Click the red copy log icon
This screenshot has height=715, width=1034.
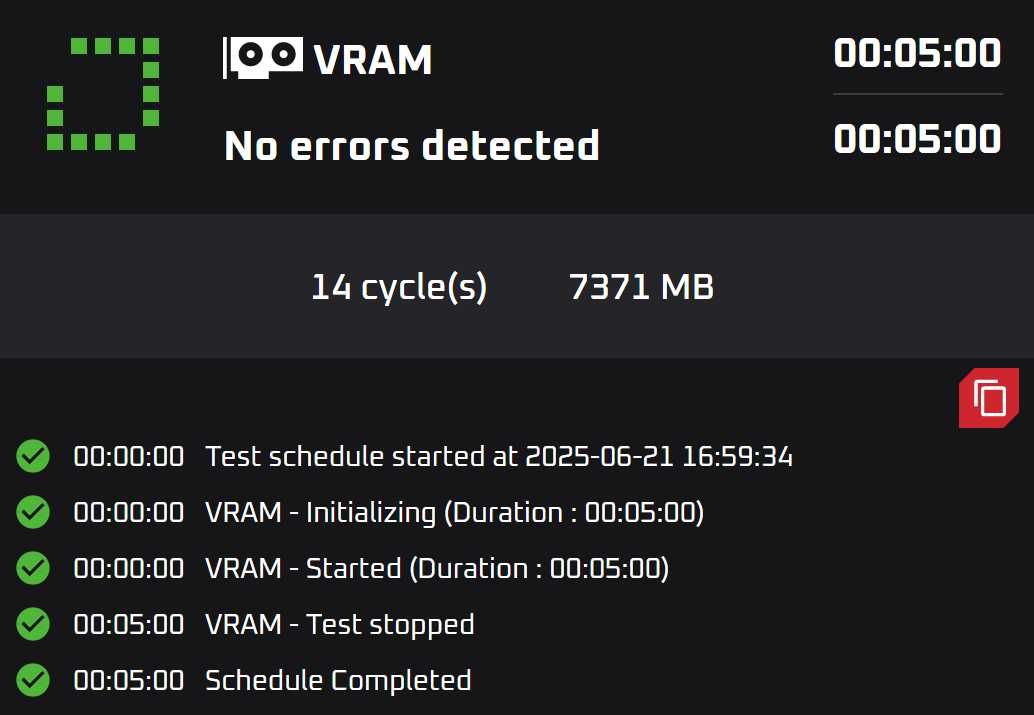[x=988, y=398]
